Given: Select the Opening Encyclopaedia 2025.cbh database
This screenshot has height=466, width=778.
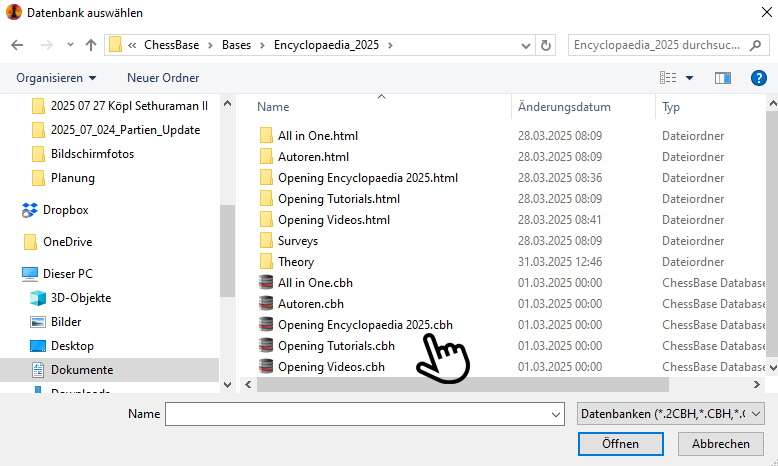Looking at the screenshot, I should click(364, 325).
